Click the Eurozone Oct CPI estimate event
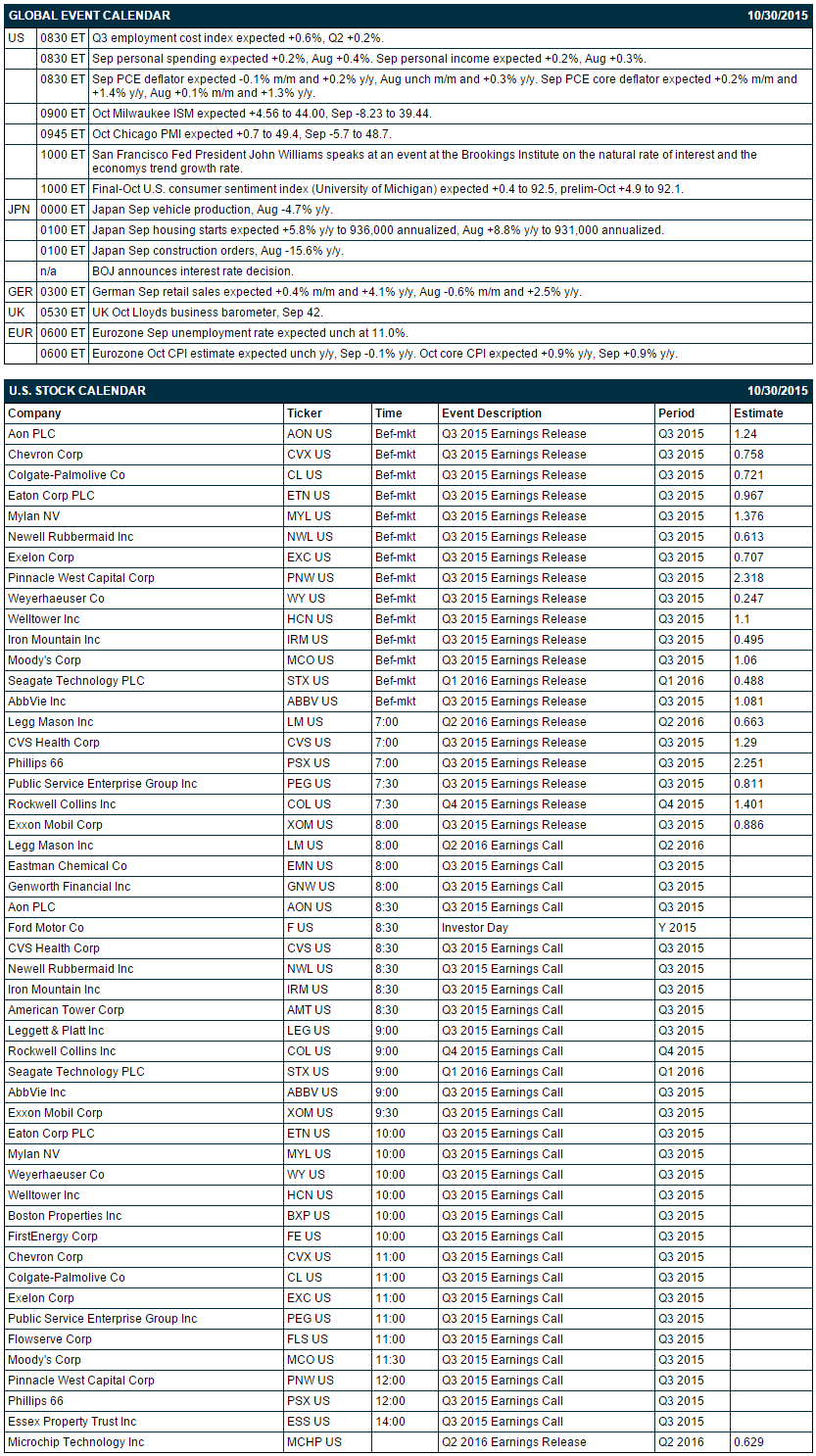The width and height of the screenshot is (816, 1456). (385, 354)
